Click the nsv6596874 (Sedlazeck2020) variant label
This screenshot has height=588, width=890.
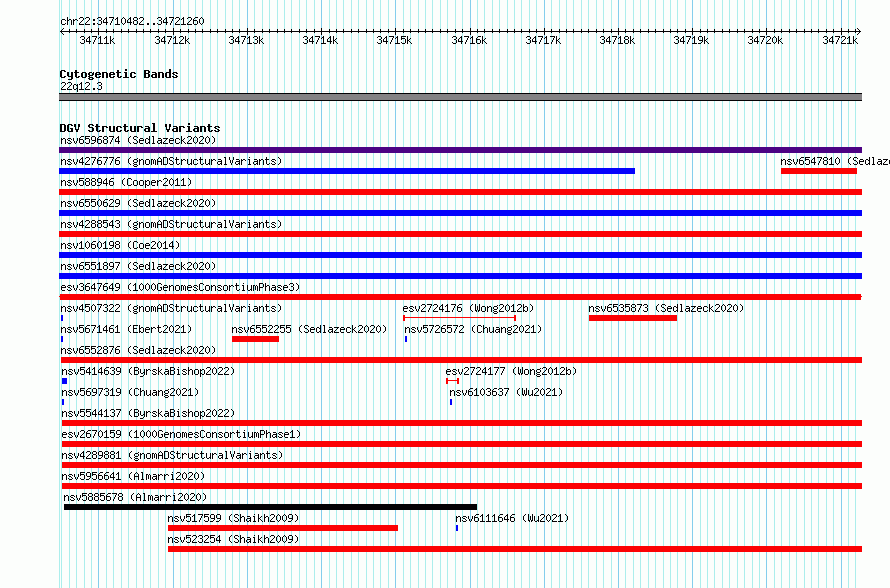pos(138,140)
